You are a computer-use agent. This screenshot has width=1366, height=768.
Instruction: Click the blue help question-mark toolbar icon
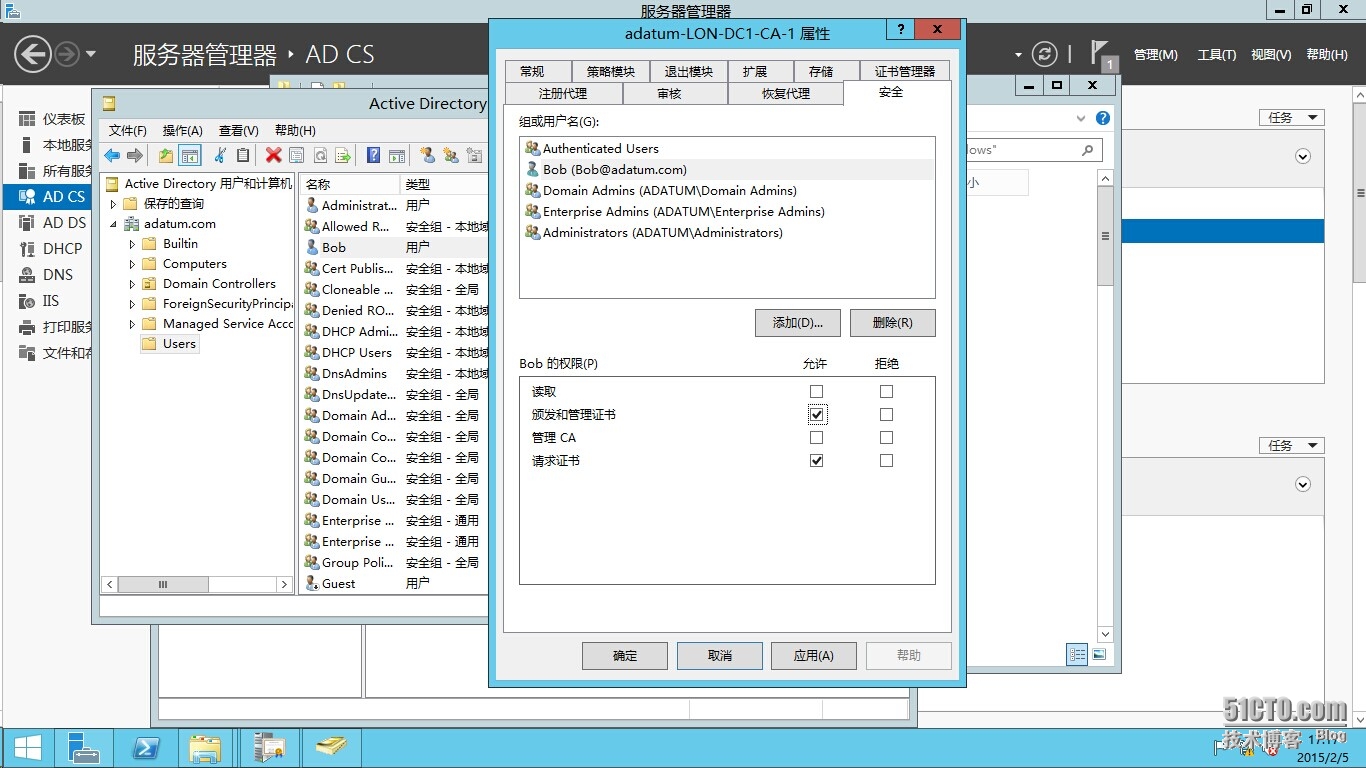[x=373, y=155]
